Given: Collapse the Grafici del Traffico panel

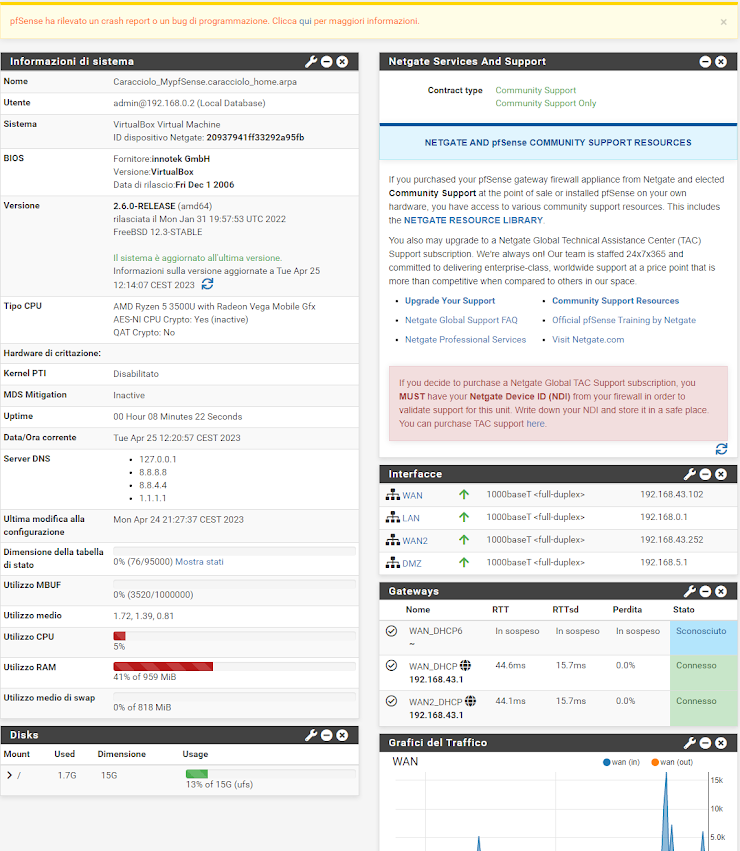Looking at the screenshot, I should [x=705, y=743].
